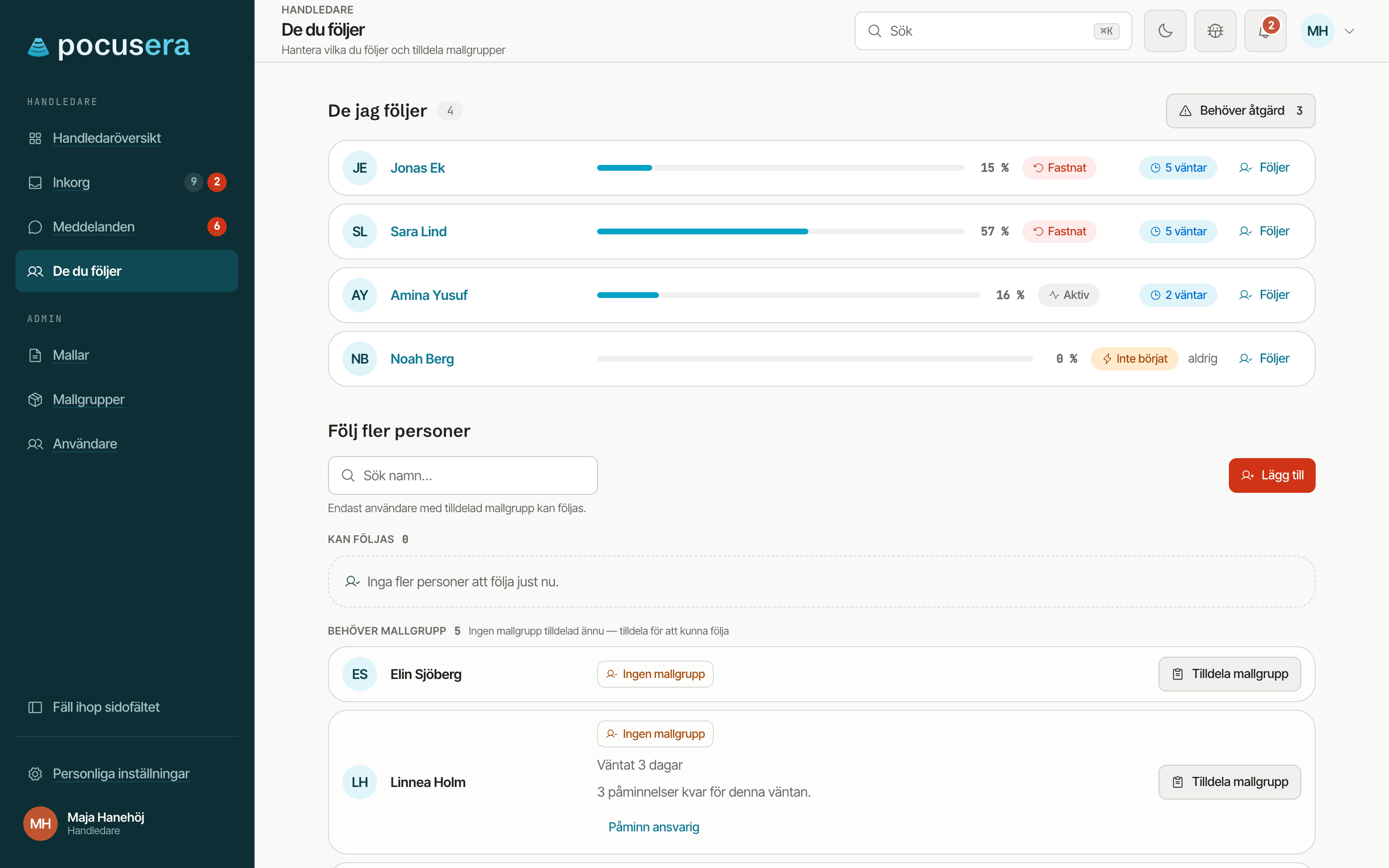Screen dimensions: 1389x868
Task: Open the bug report icon button
Action: click(x=1215, y=31)
